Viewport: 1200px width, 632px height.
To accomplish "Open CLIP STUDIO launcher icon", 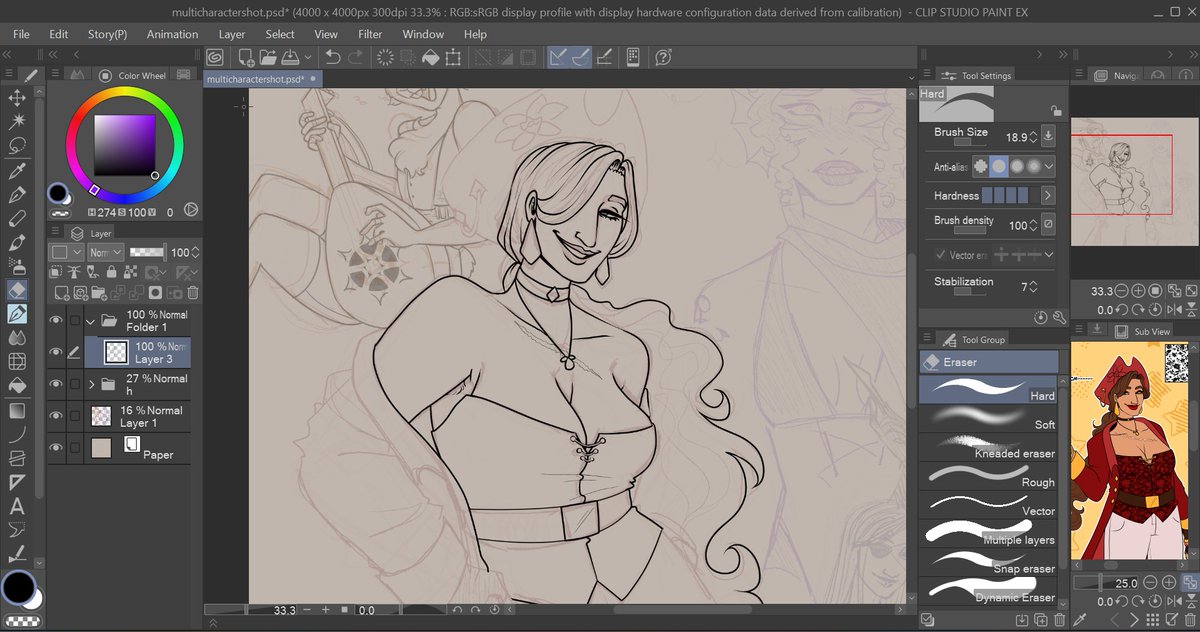I will (214, 58).
